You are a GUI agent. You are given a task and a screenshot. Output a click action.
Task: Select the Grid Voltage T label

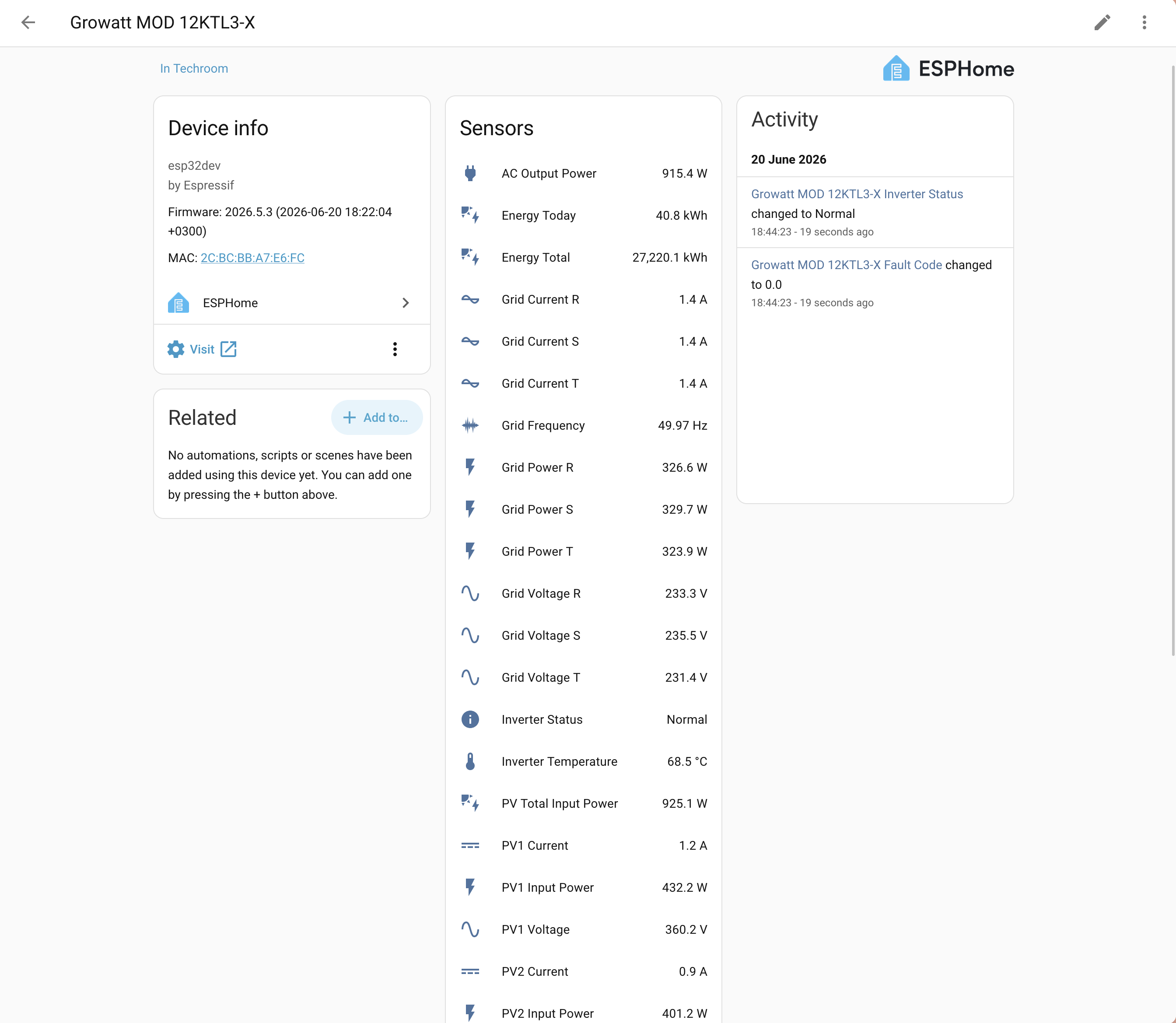pyautogui.click(x=541, y=678)
